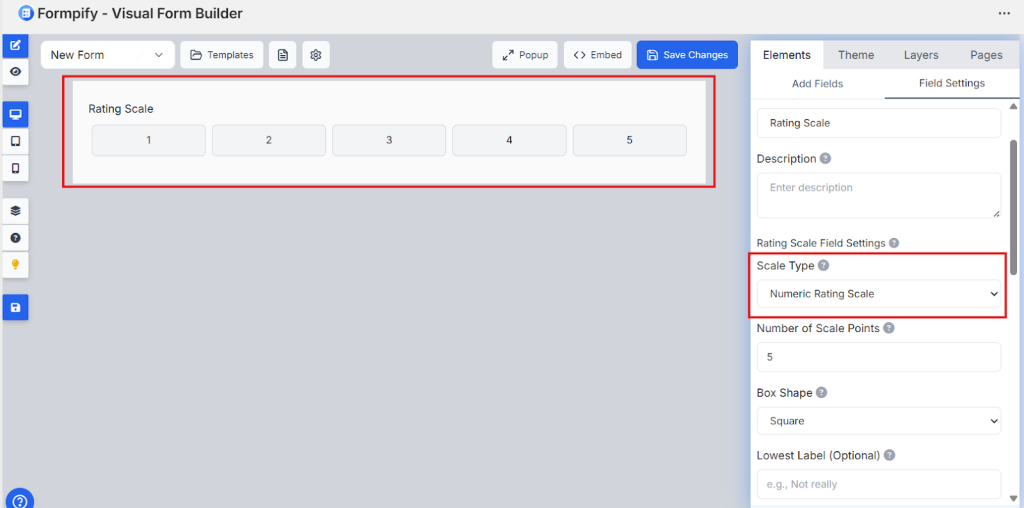This screenshot has height=508, width=1024.
Task: Open the New Form dropdown
Action: (107, 55)
